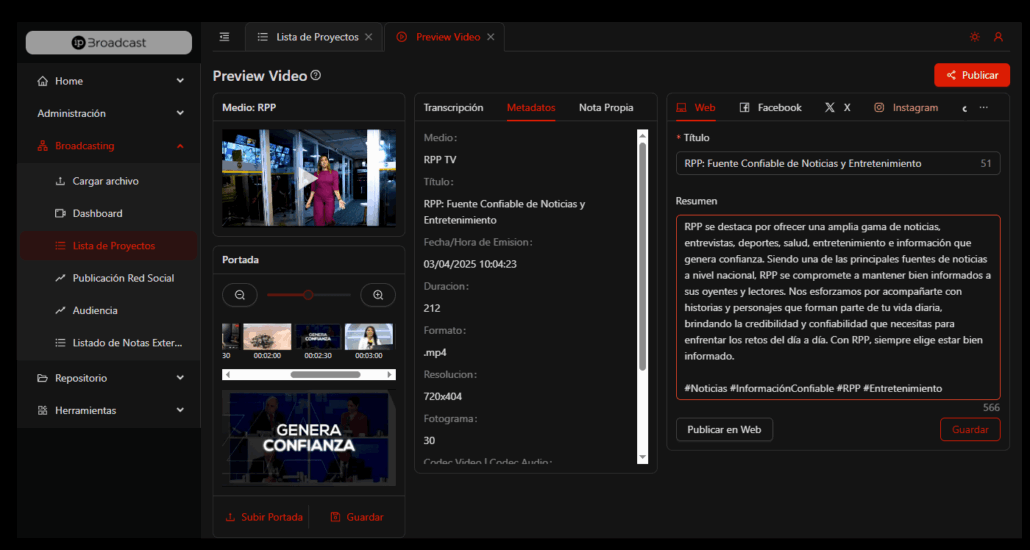This screenshot has height=550, width=1030.
Task: Toggle the sidebar collapse menu icon
Action: point(224,37)
